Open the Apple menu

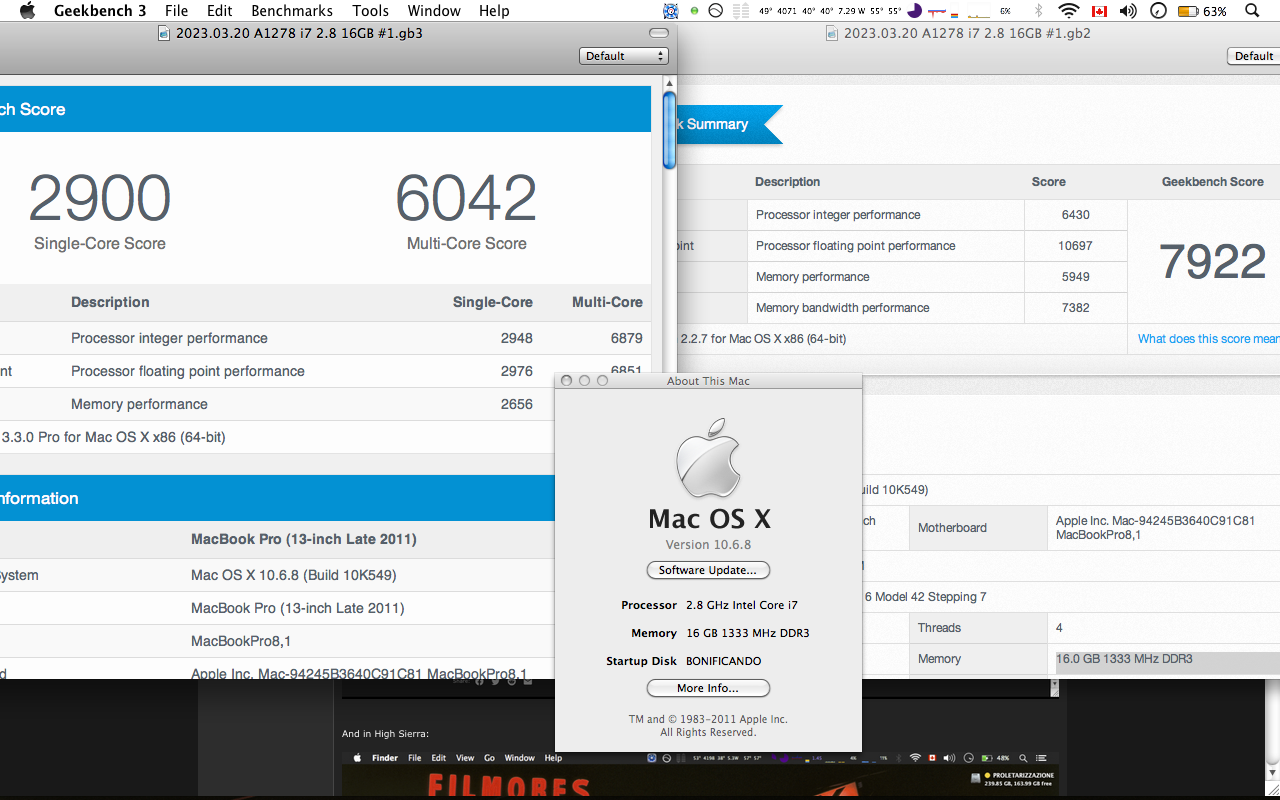[27, 11]
